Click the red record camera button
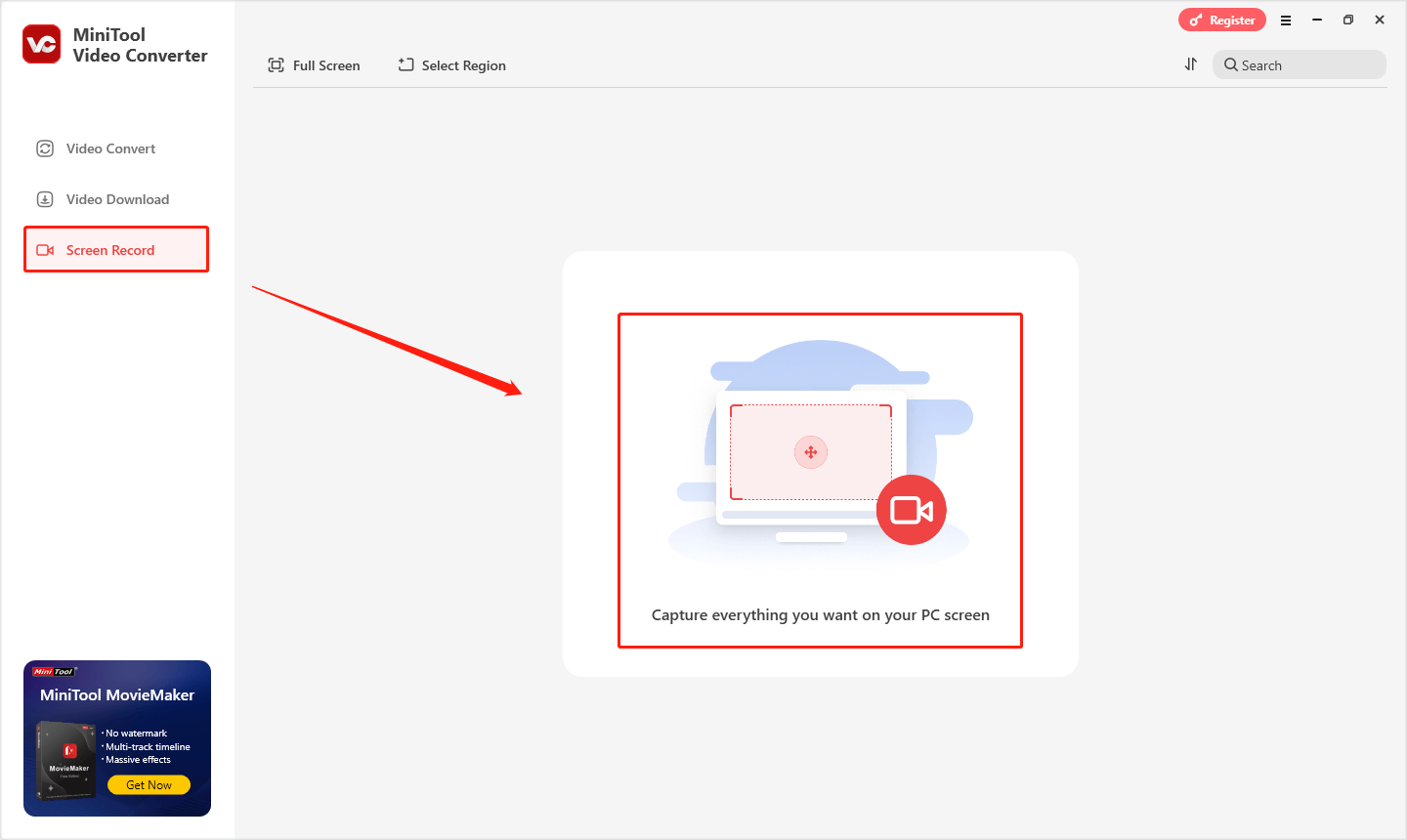Screen dimensions: 1407x840 click(912, 510)
